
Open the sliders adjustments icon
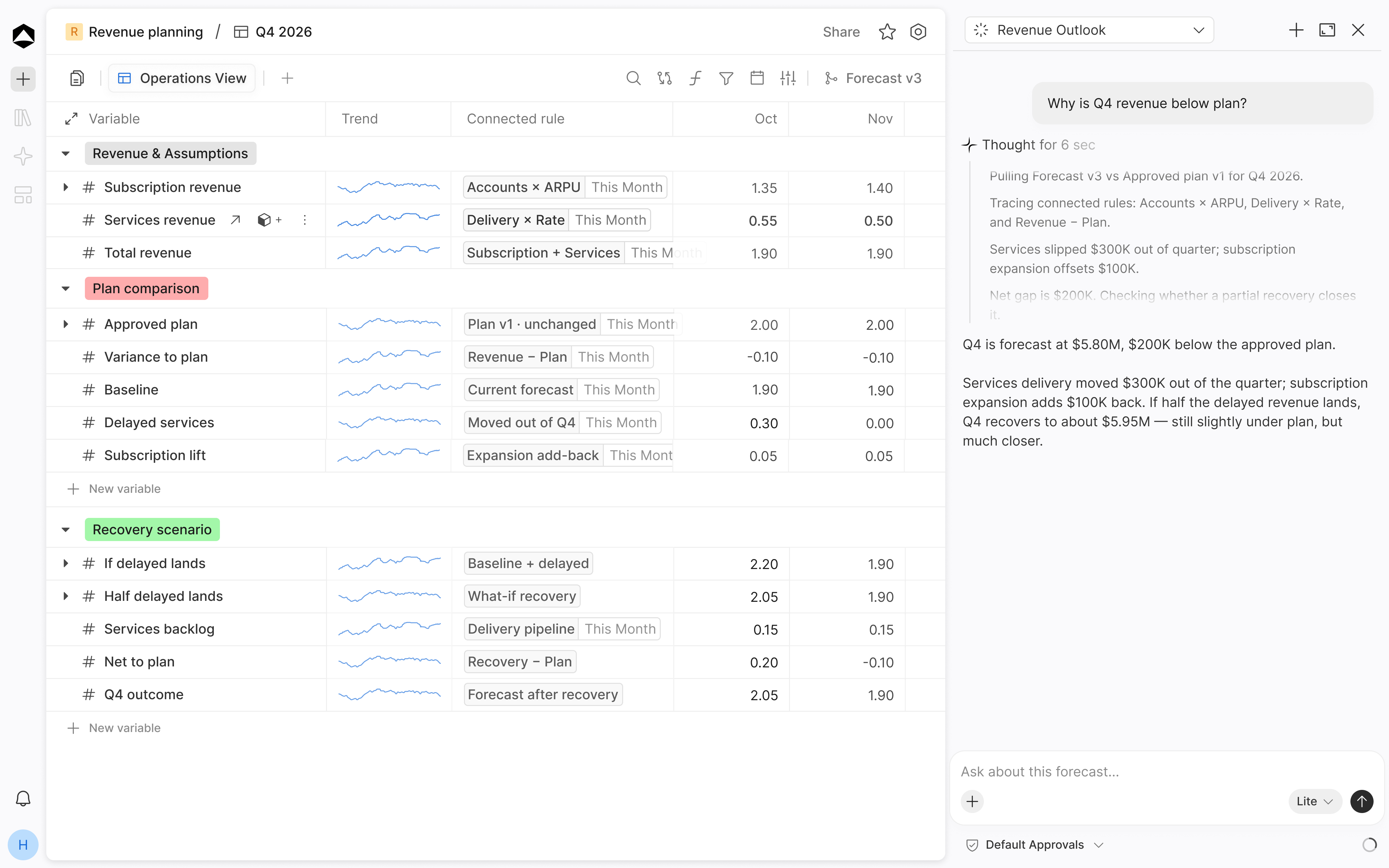click(x=788, y=78)
